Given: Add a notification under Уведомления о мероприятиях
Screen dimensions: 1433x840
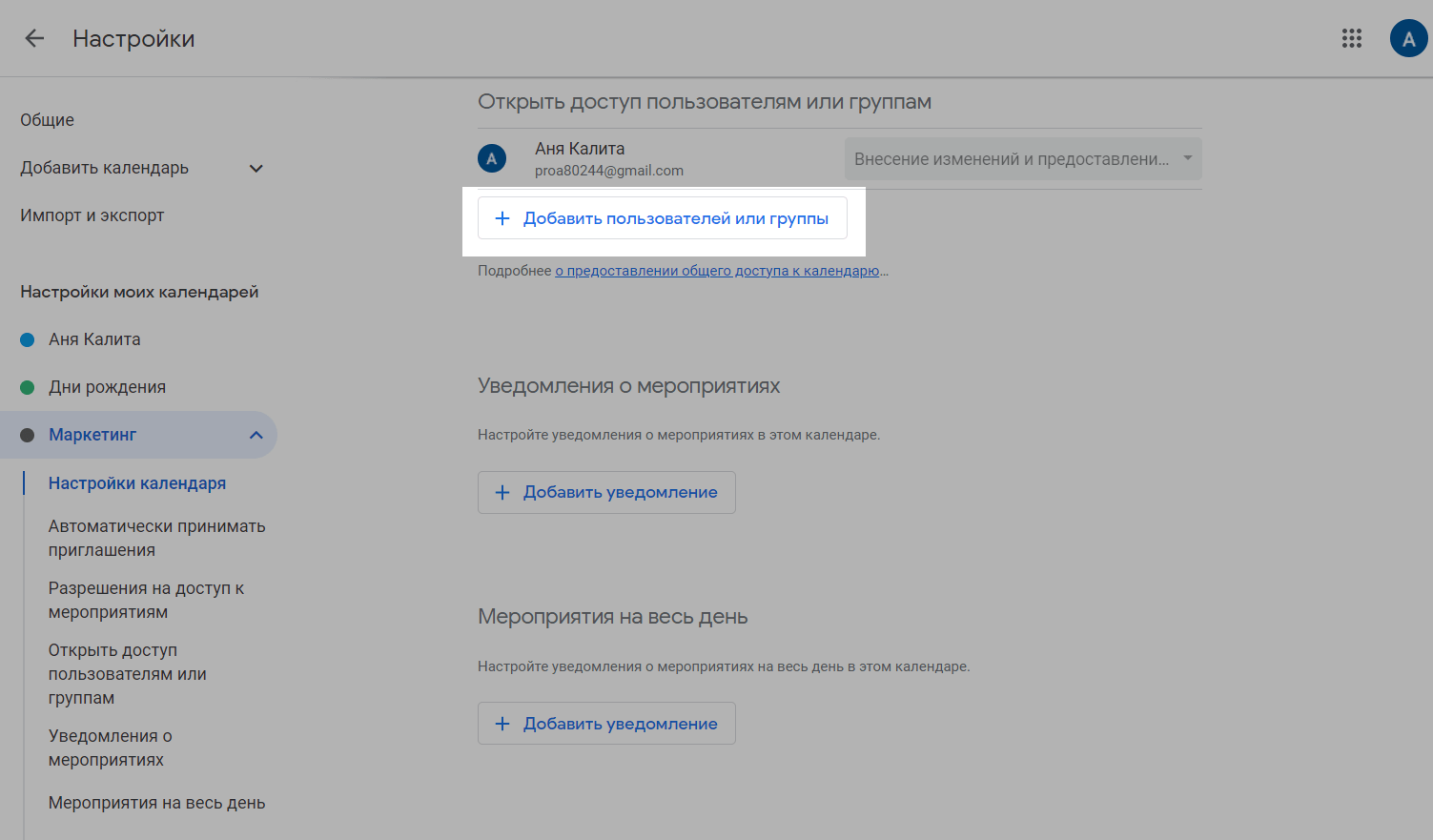Looking at the screenshot, I should tap(606, 492).
